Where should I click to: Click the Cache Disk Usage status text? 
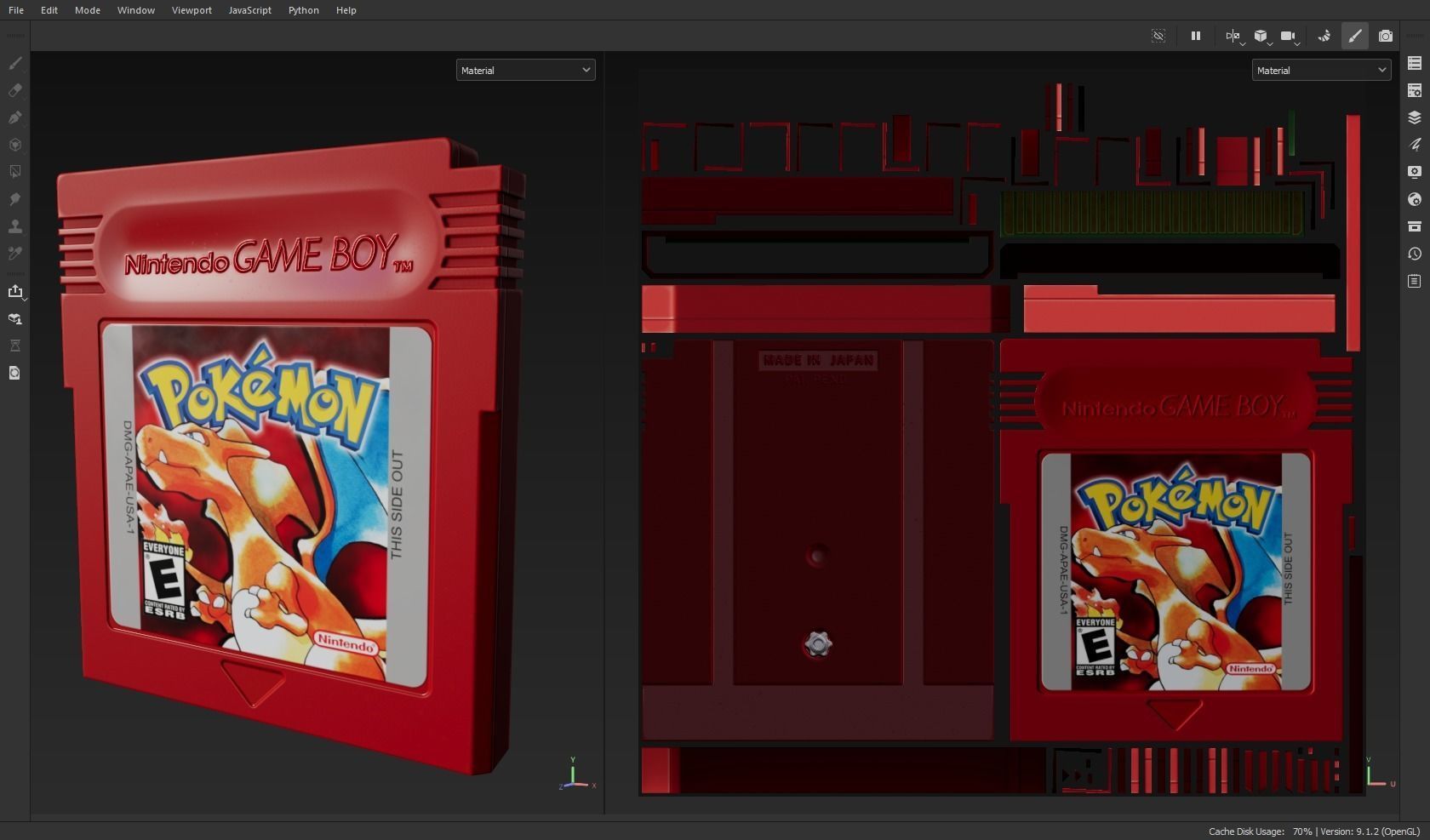[1260, 831]
